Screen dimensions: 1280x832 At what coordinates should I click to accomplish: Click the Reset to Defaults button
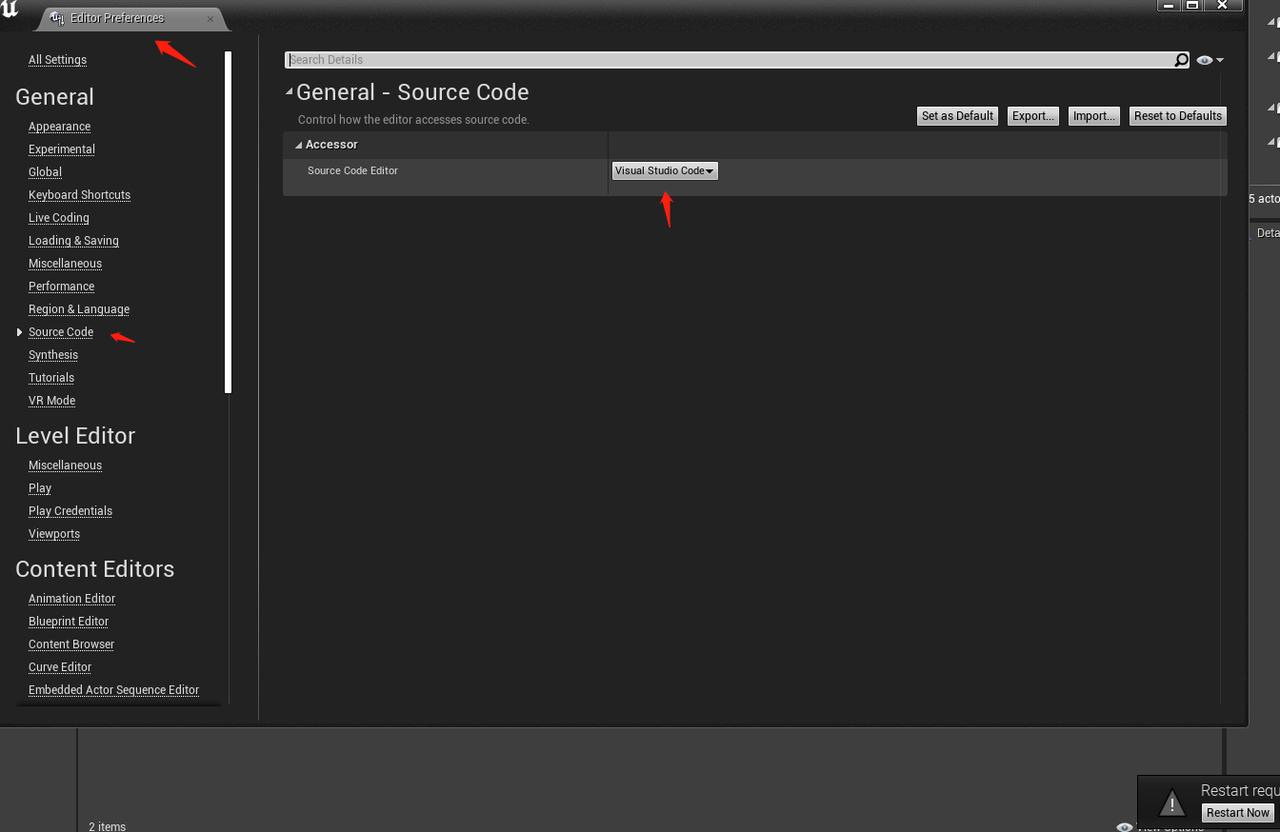pos(1178,116)
